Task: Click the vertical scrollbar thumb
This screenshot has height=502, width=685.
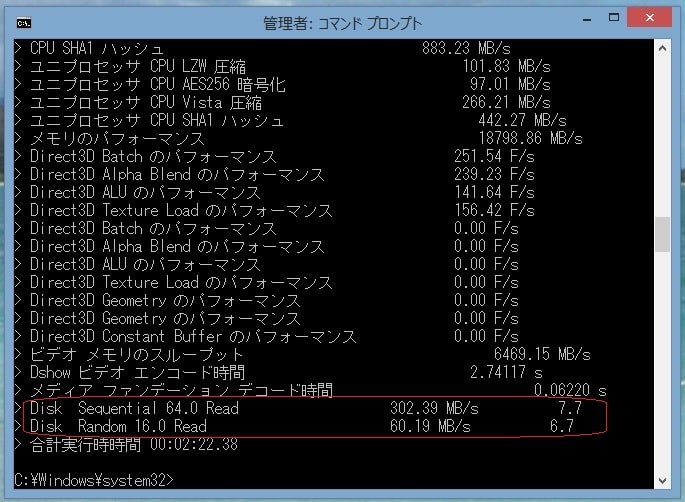Action: (x=662, y=234)
